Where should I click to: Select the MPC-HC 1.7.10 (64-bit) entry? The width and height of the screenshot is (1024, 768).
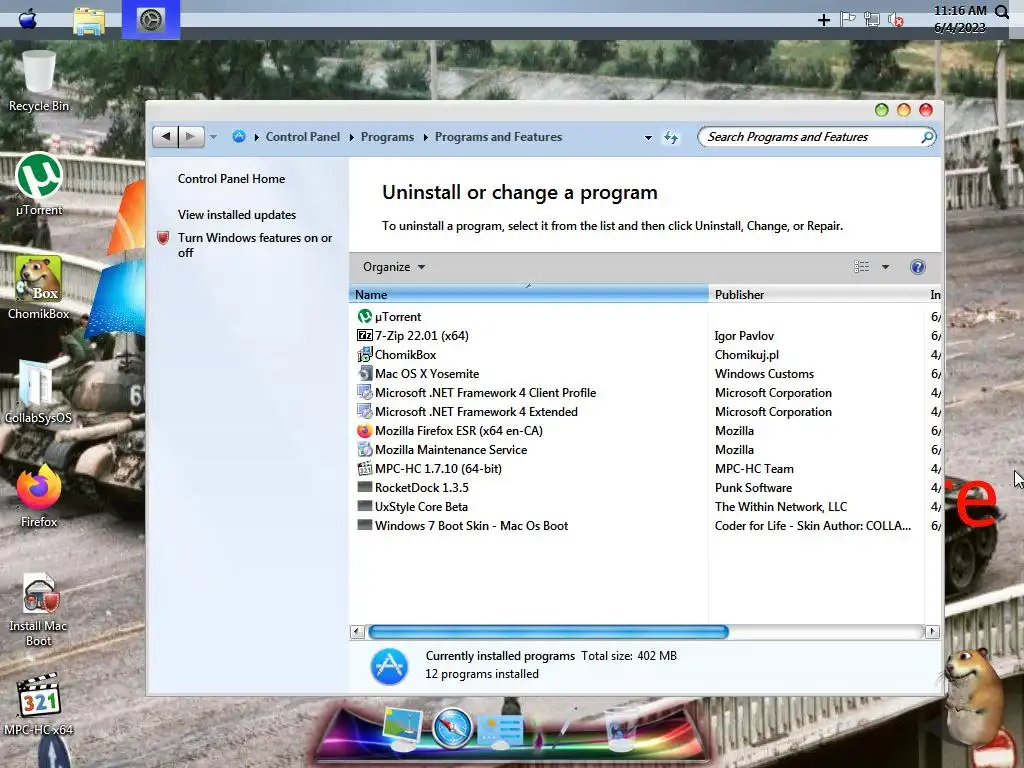430,468
